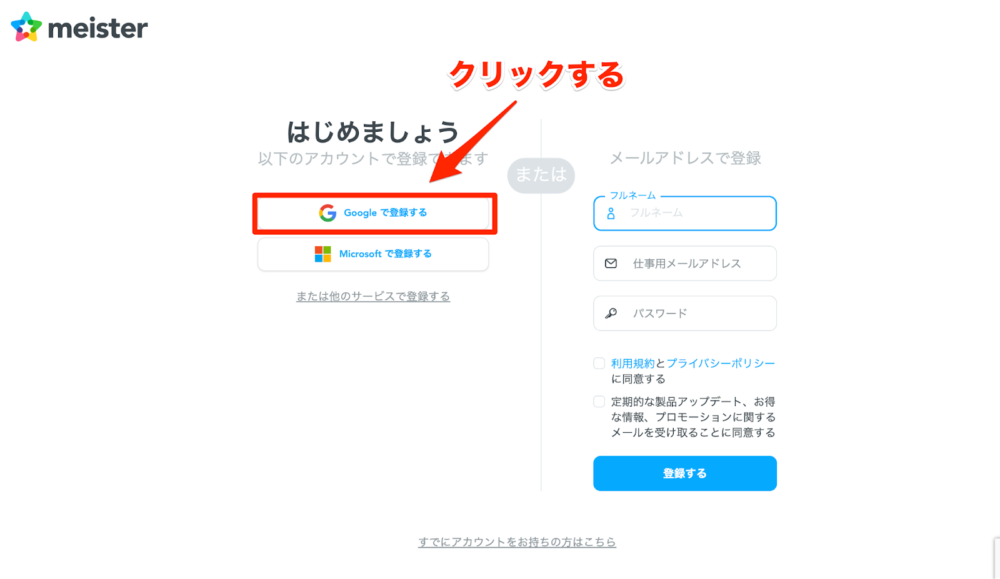The height and width of the screenshot is (579, 1000).
Task: Click the Microsoft four-square logo icon
Action: point(323,254)
